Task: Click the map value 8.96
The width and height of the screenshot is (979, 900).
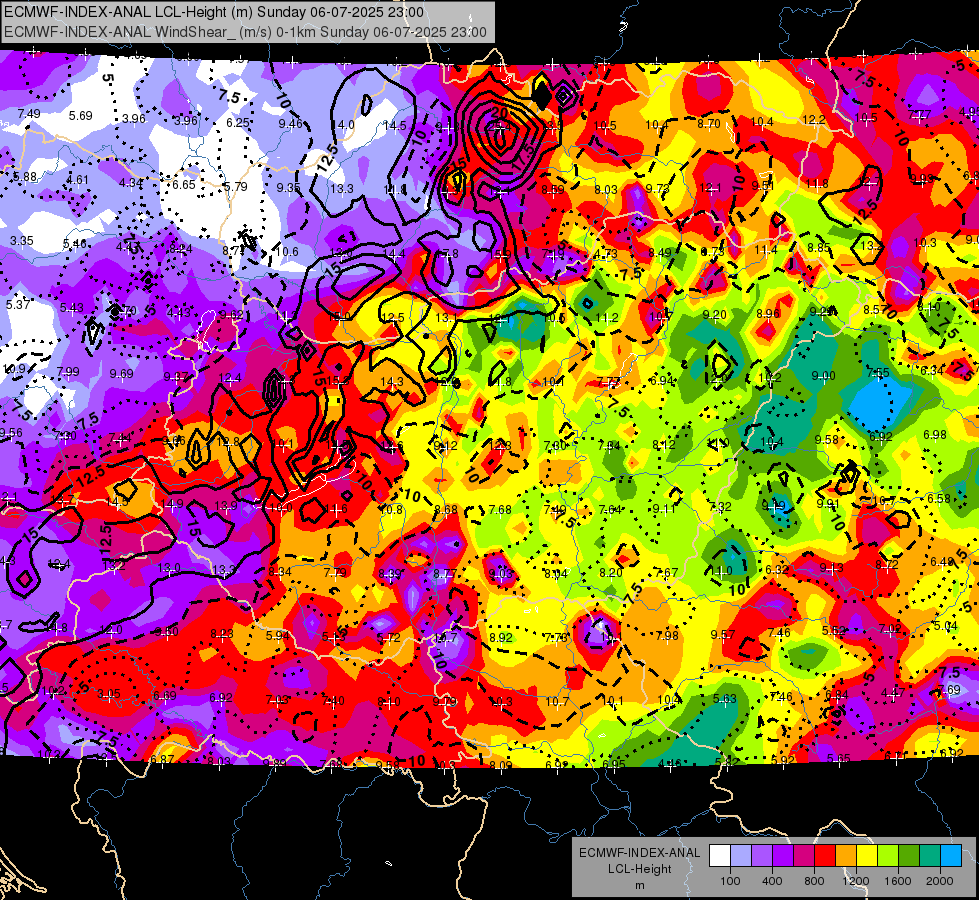Action: point(768,314)
